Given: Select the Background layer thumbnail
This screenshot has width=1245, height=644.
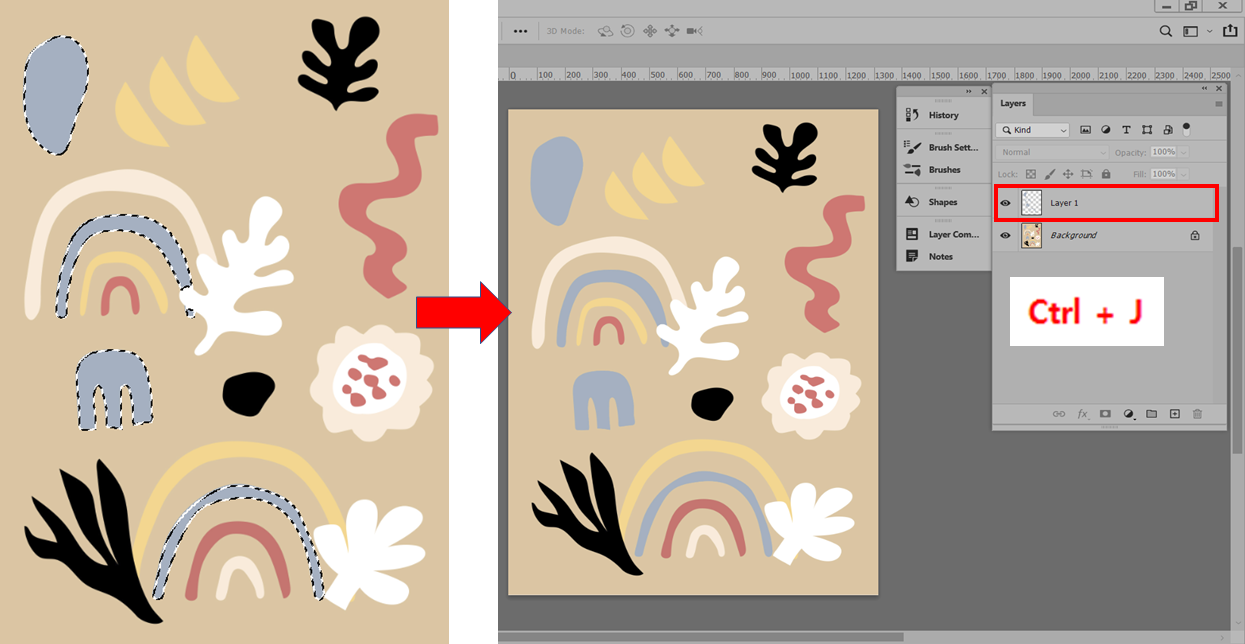Looking at the screenshot, I should [x=1031, y=236].
